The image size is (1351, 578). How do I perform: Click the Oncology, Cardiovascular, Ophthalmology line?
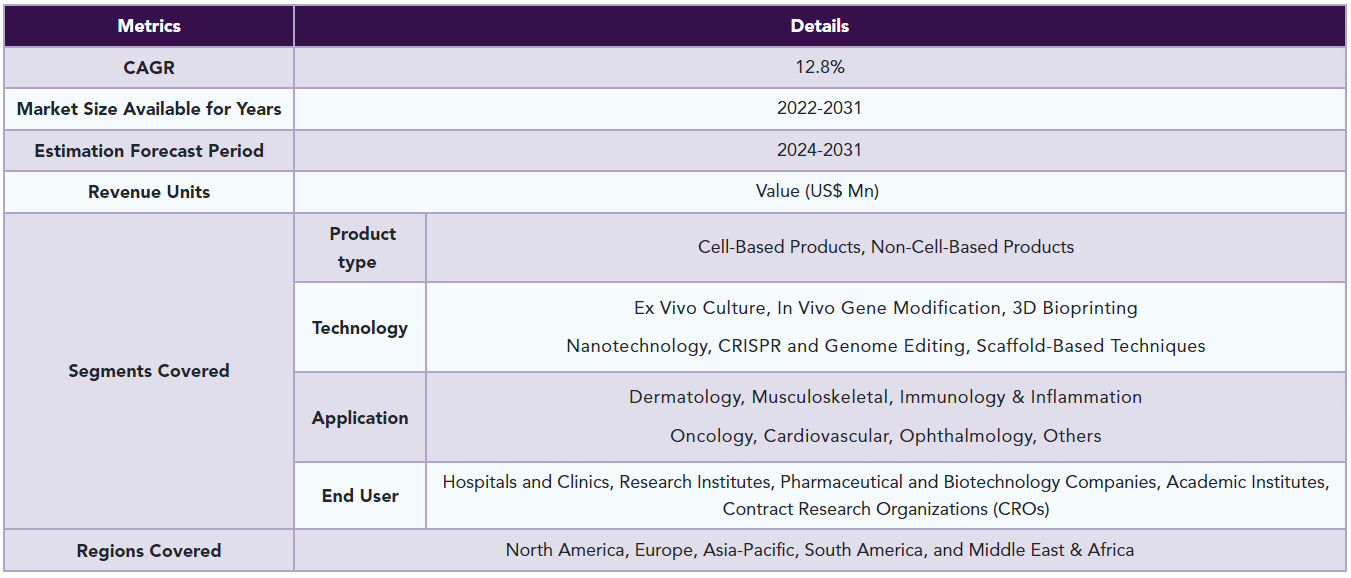click(886, 436)
